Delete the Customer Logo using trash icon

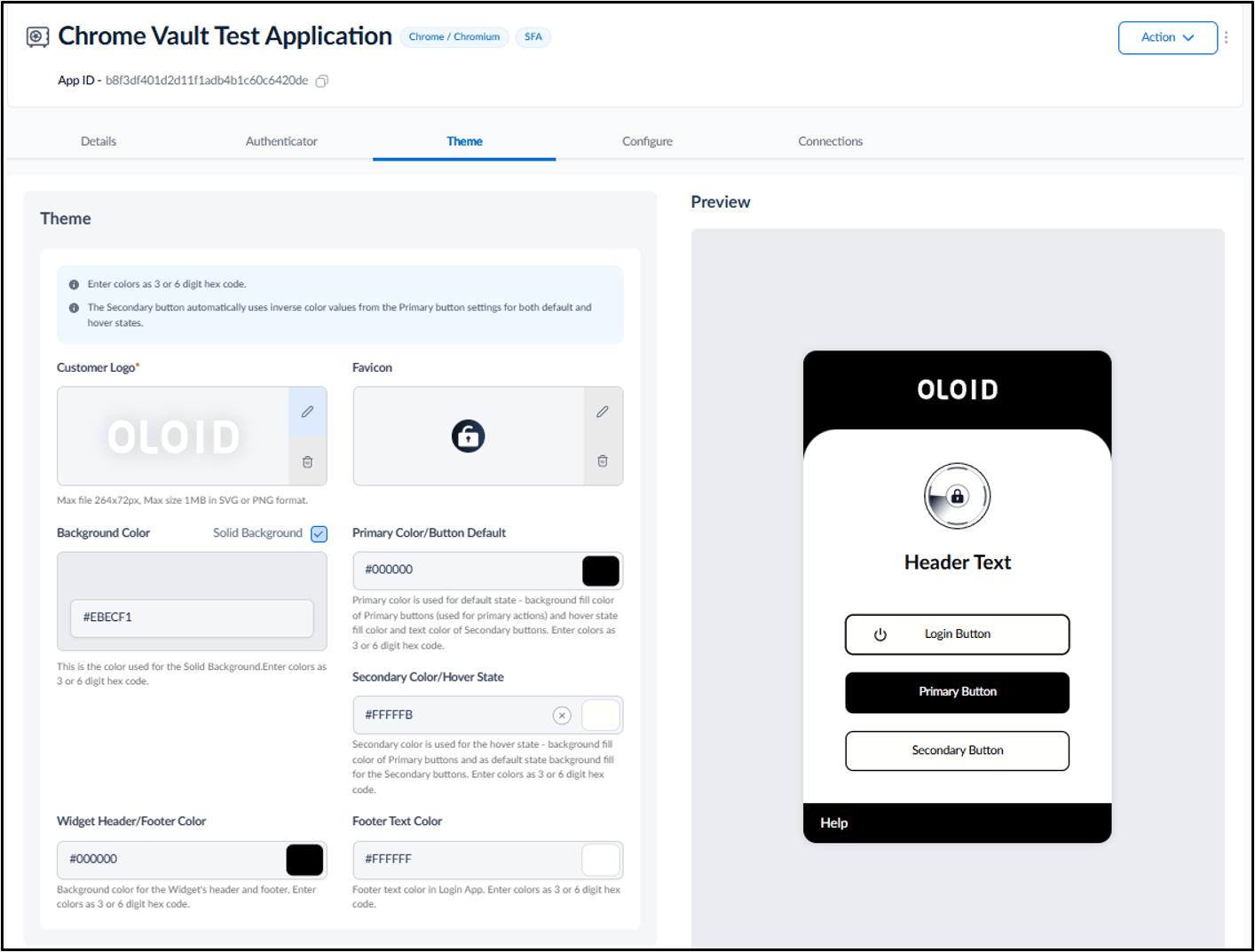[307, 461]
